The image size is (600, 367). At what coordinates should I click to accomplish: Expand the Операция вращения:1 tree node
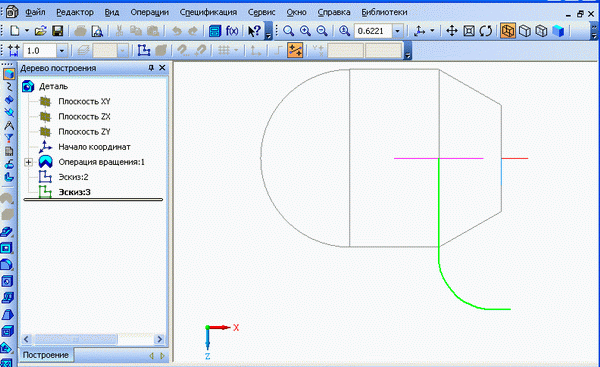click(28, 162)
